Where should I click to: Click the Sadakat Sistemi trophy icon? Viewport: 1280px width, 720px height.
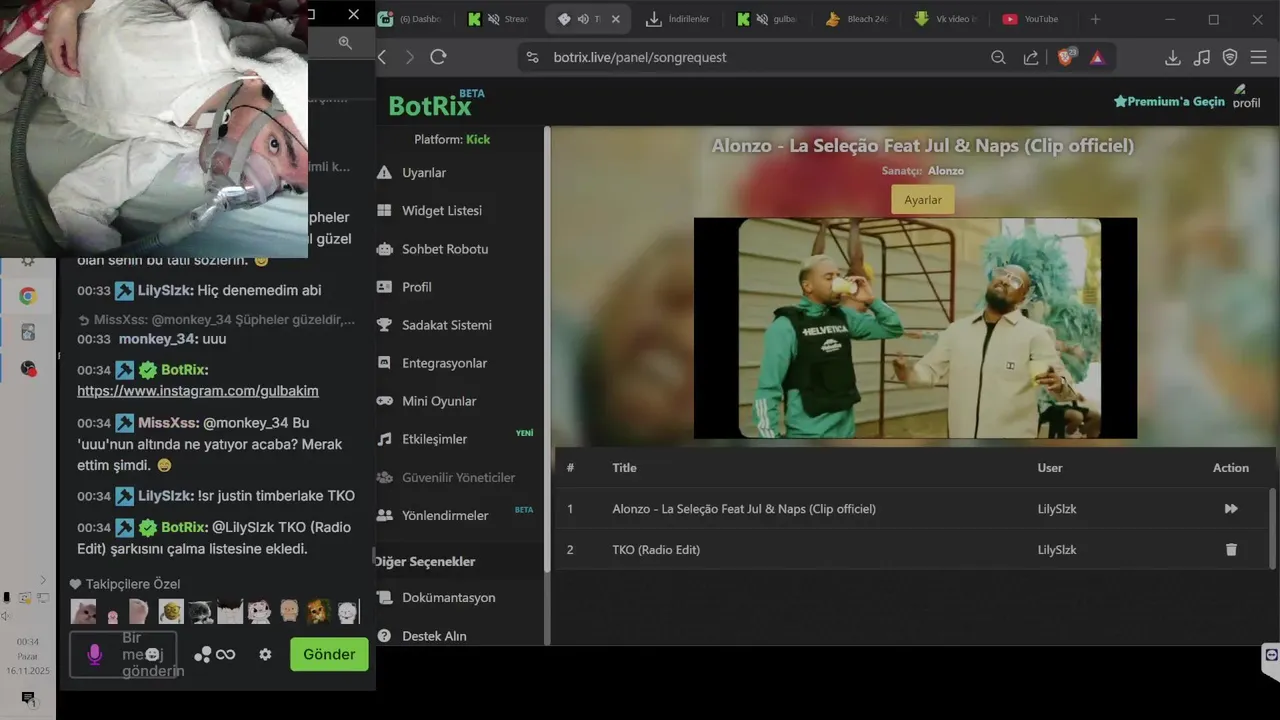click(384, 325)
